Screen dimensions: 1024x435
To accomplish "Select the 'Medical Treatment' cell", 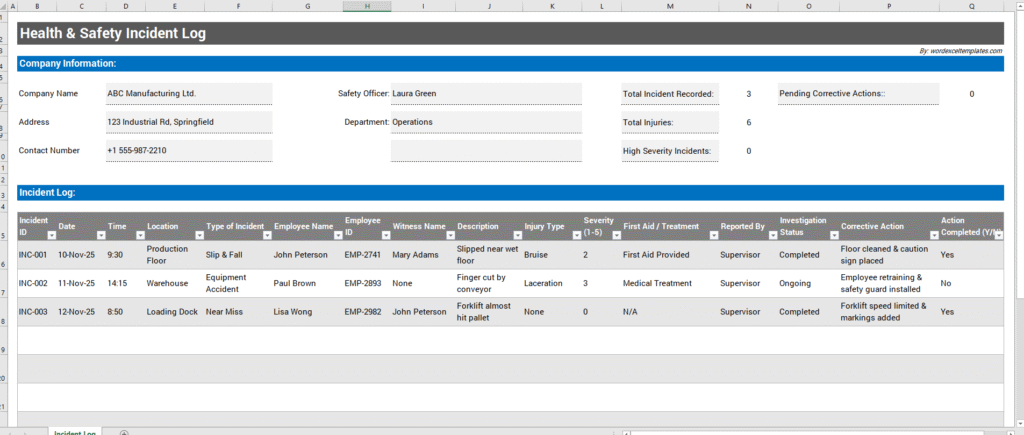I will [669, 283].
